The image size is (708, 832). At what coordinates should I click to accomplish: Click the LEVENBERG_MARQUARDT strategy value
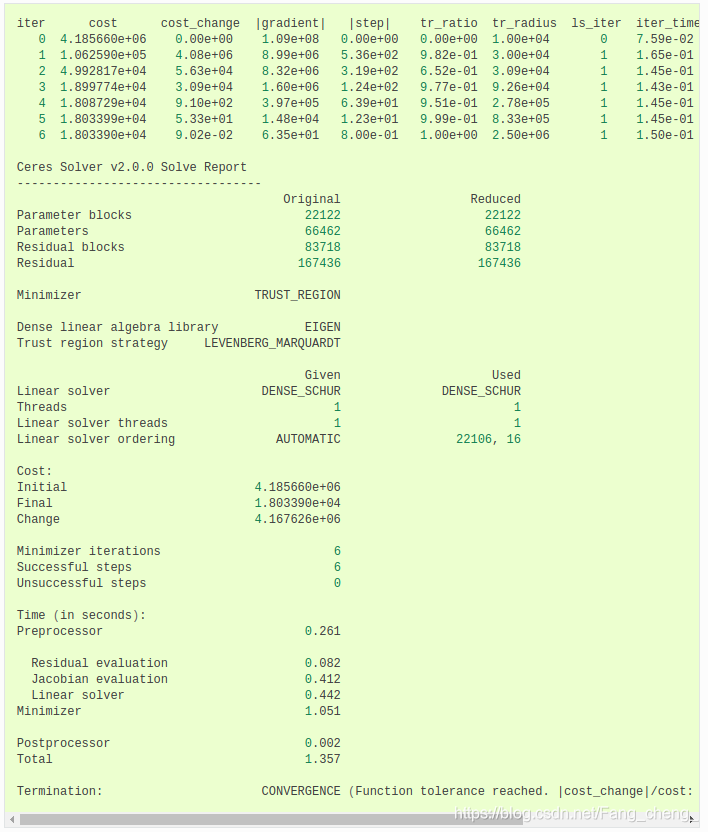pyautogui.click(x=272, y=343)
